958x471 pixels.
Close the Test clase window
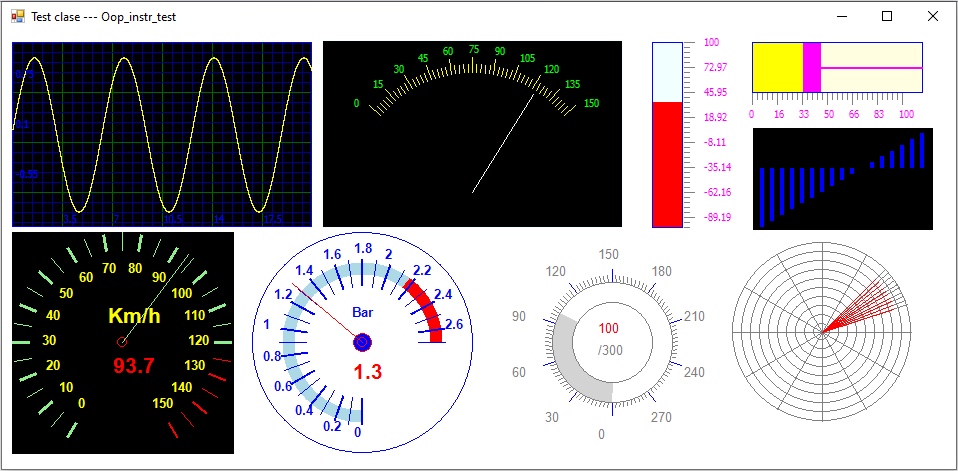click(933, 16)
